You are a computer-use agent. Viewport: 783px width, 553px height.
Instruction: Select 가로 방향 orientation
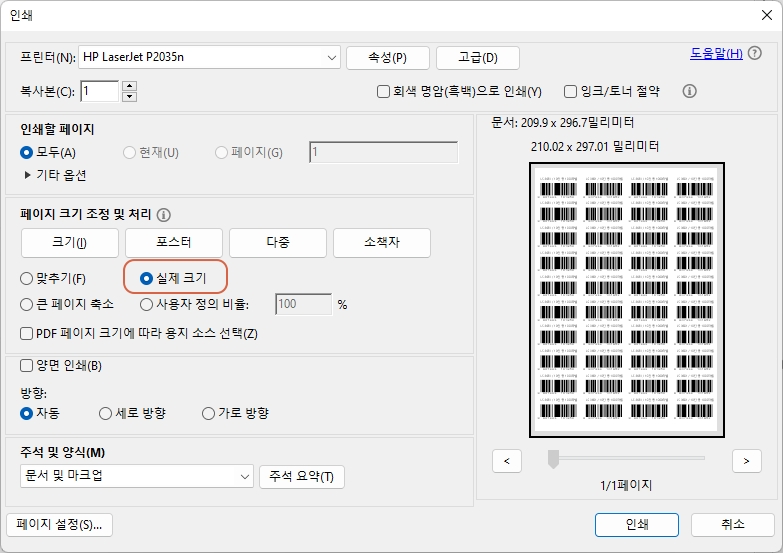click(208, 414)
